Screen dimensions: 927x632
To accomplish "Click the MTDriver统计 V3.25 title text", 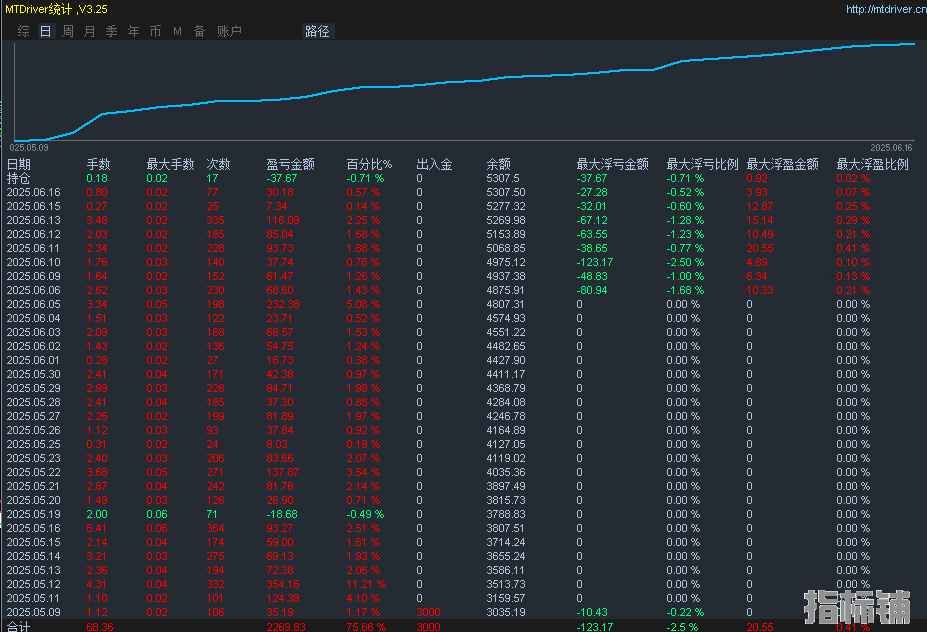I will (x=56, y=9).
